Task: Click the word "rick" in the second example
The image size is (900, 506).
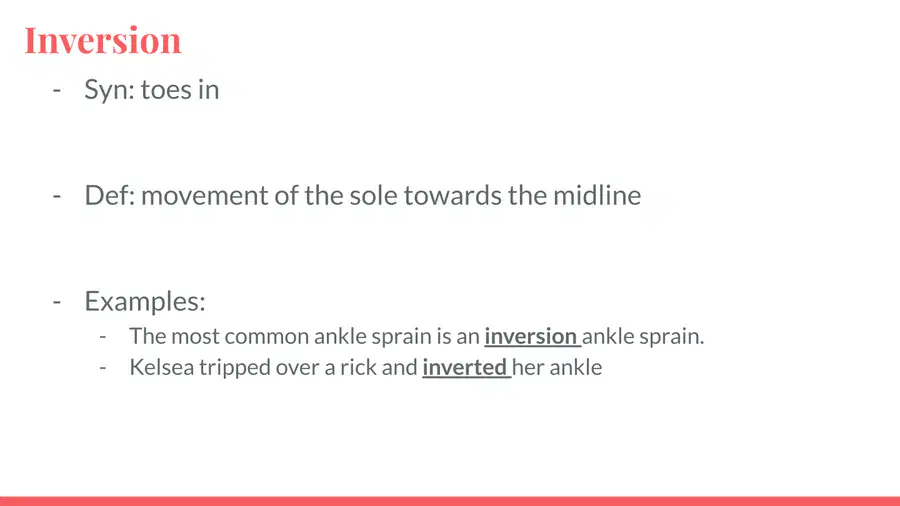Action: (358, 367)
